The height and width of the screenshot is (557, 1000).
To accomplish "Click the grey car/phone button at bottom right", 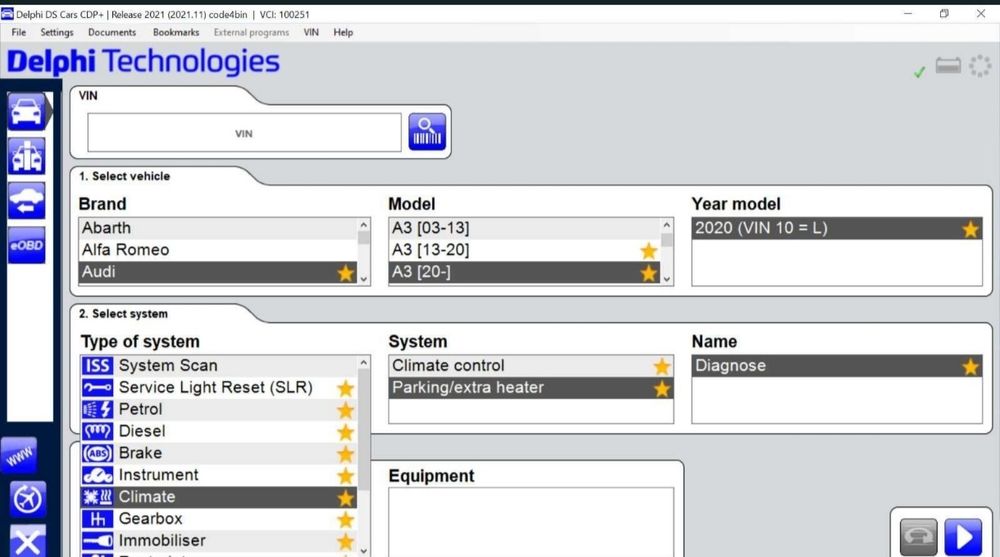I will point(918,537).
